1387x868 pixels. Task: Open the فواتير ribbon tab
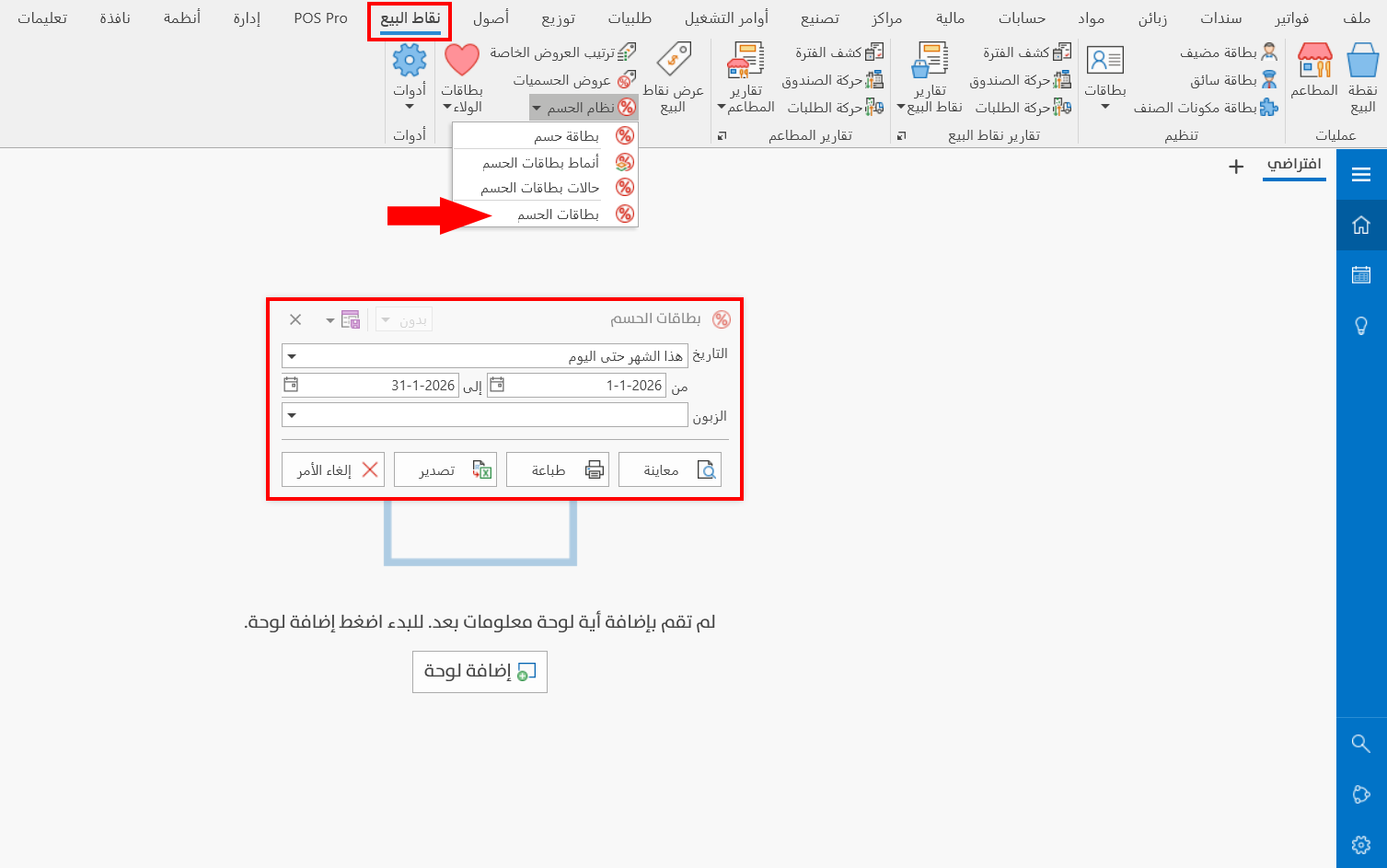1292,18
